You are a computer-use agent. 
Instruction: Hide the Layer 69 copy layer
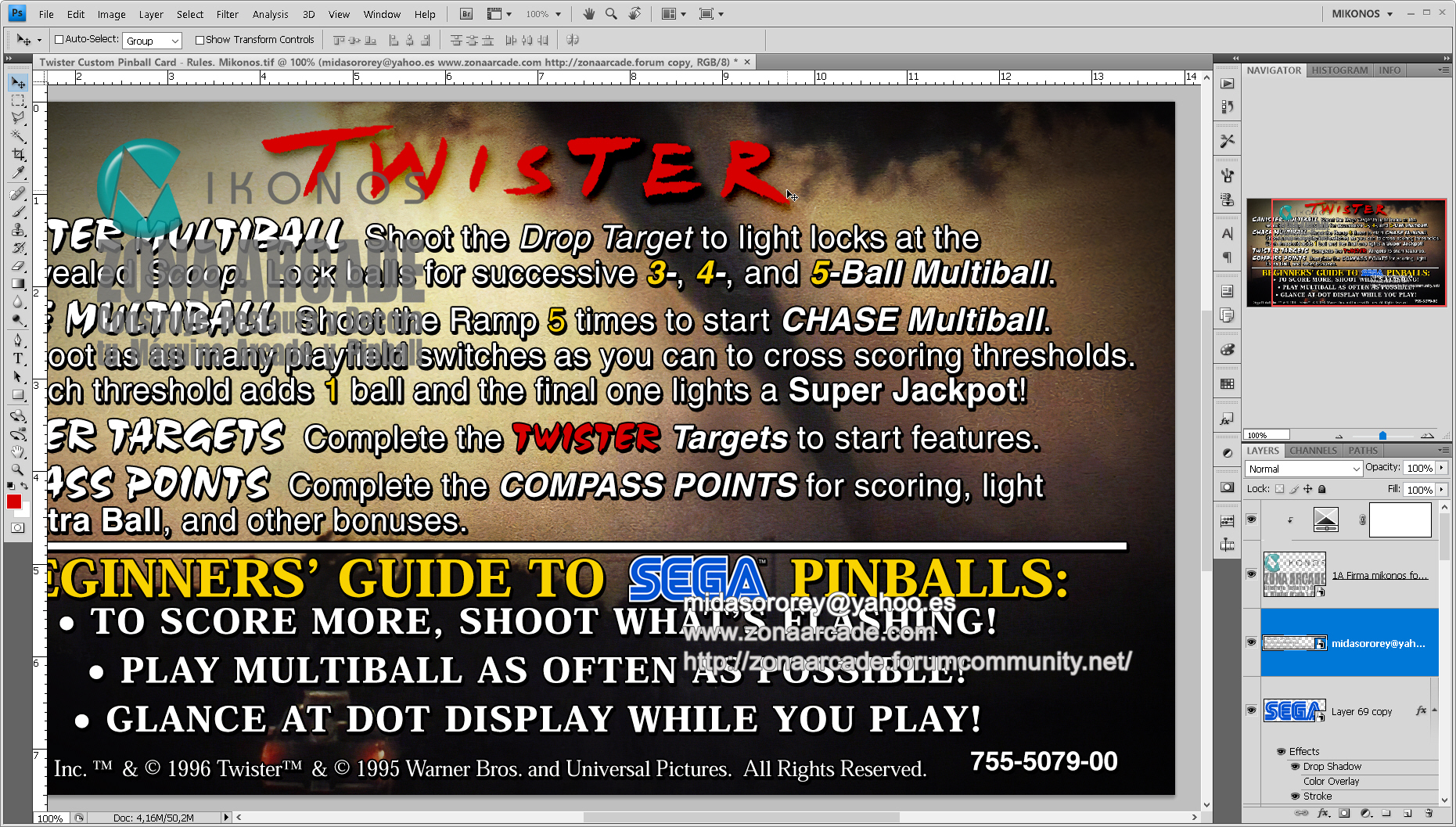[x=1251, y=710]
